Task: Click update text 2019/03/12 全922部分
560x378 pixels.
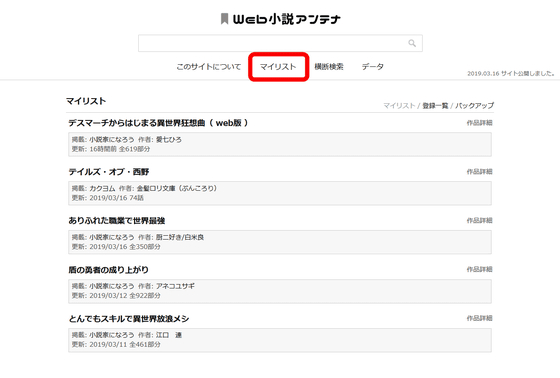Action: click(125, 296)
